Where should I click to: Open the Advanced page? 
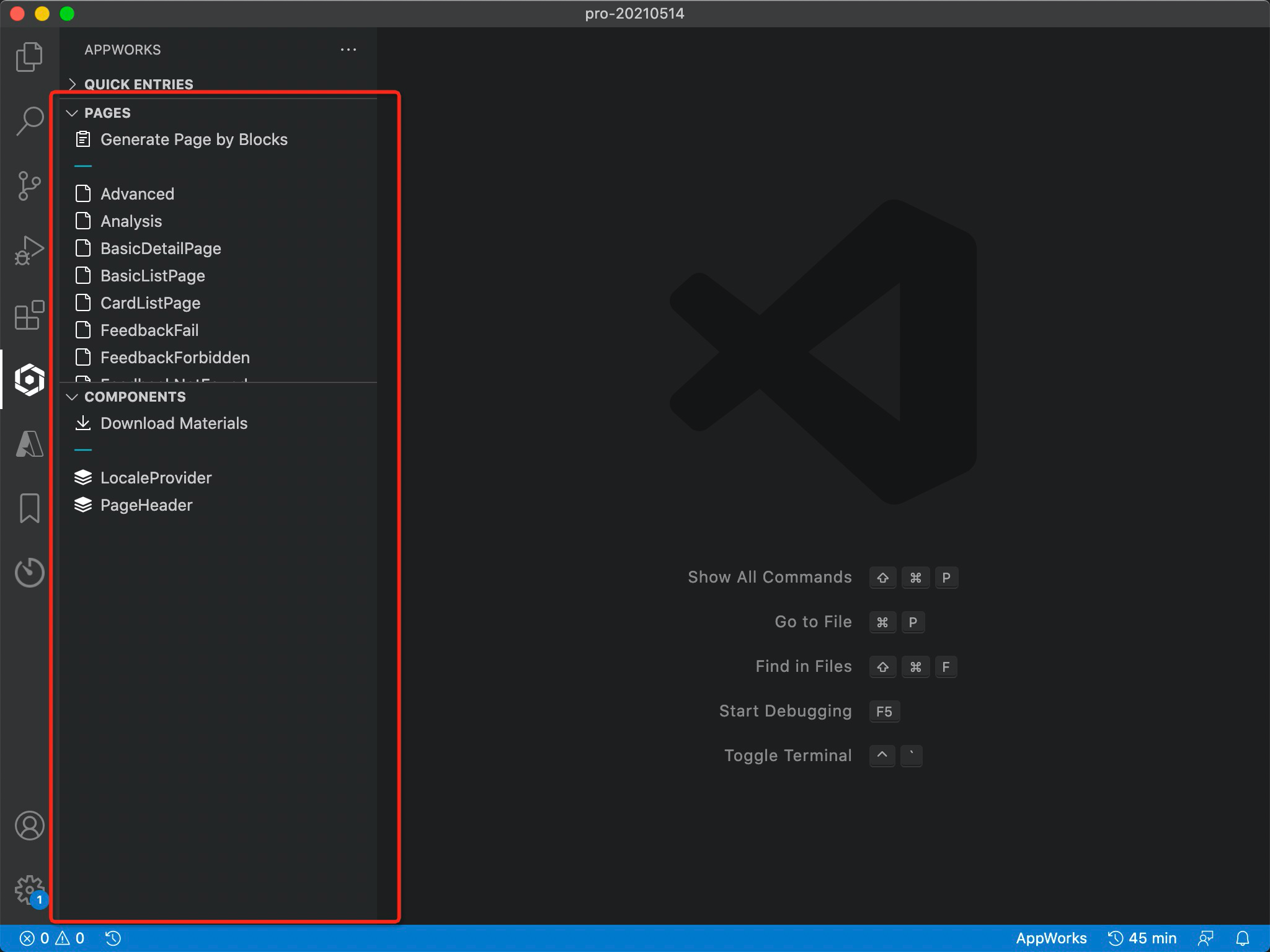click(218, 194)
